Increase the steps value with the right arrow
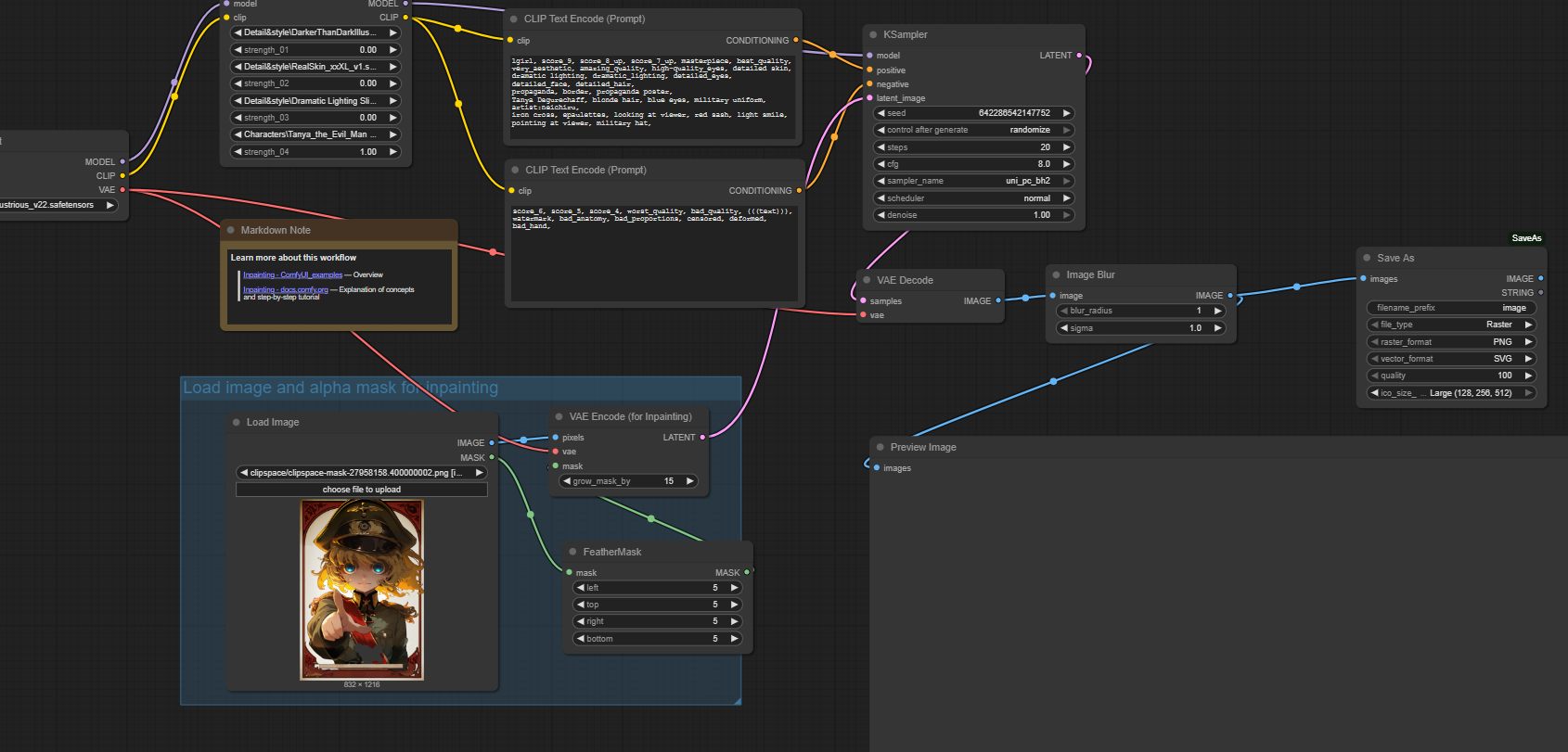The image size is (1568, 752). 1066,147
